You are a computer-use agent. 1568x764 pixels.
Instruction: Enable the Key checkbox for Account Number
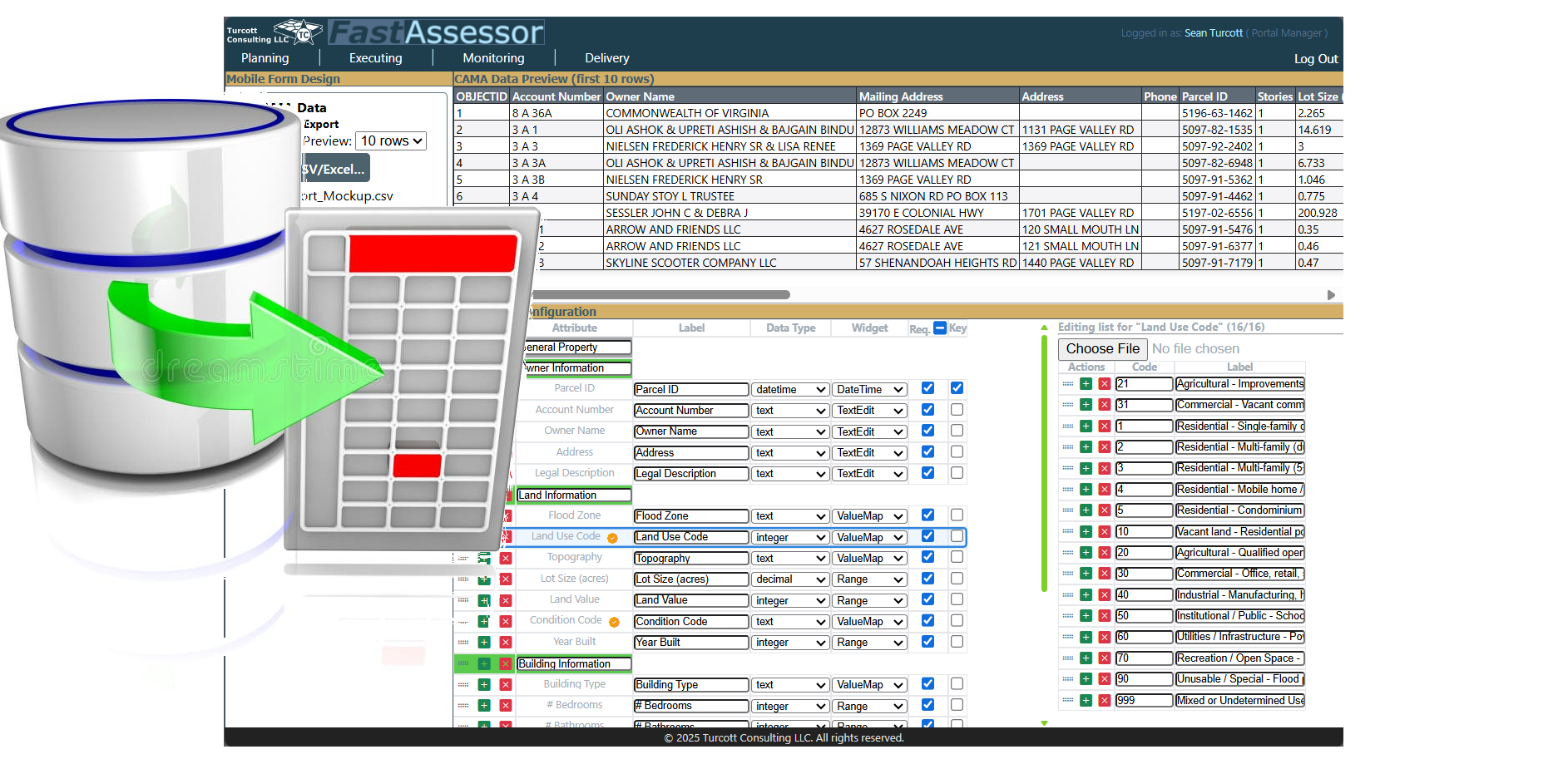957,409
